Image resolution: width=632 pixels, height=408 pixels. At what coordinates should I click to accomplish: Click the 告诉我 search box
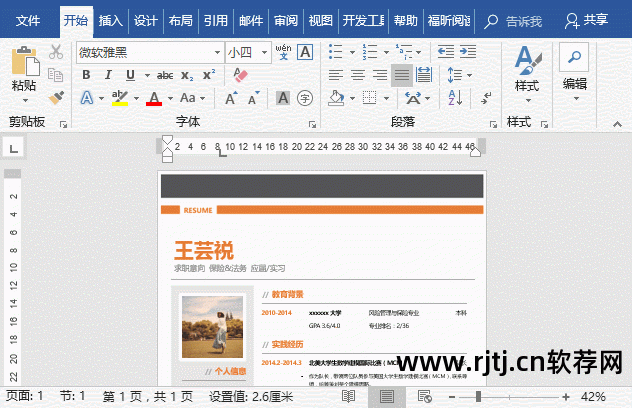(x=514, y=21)
